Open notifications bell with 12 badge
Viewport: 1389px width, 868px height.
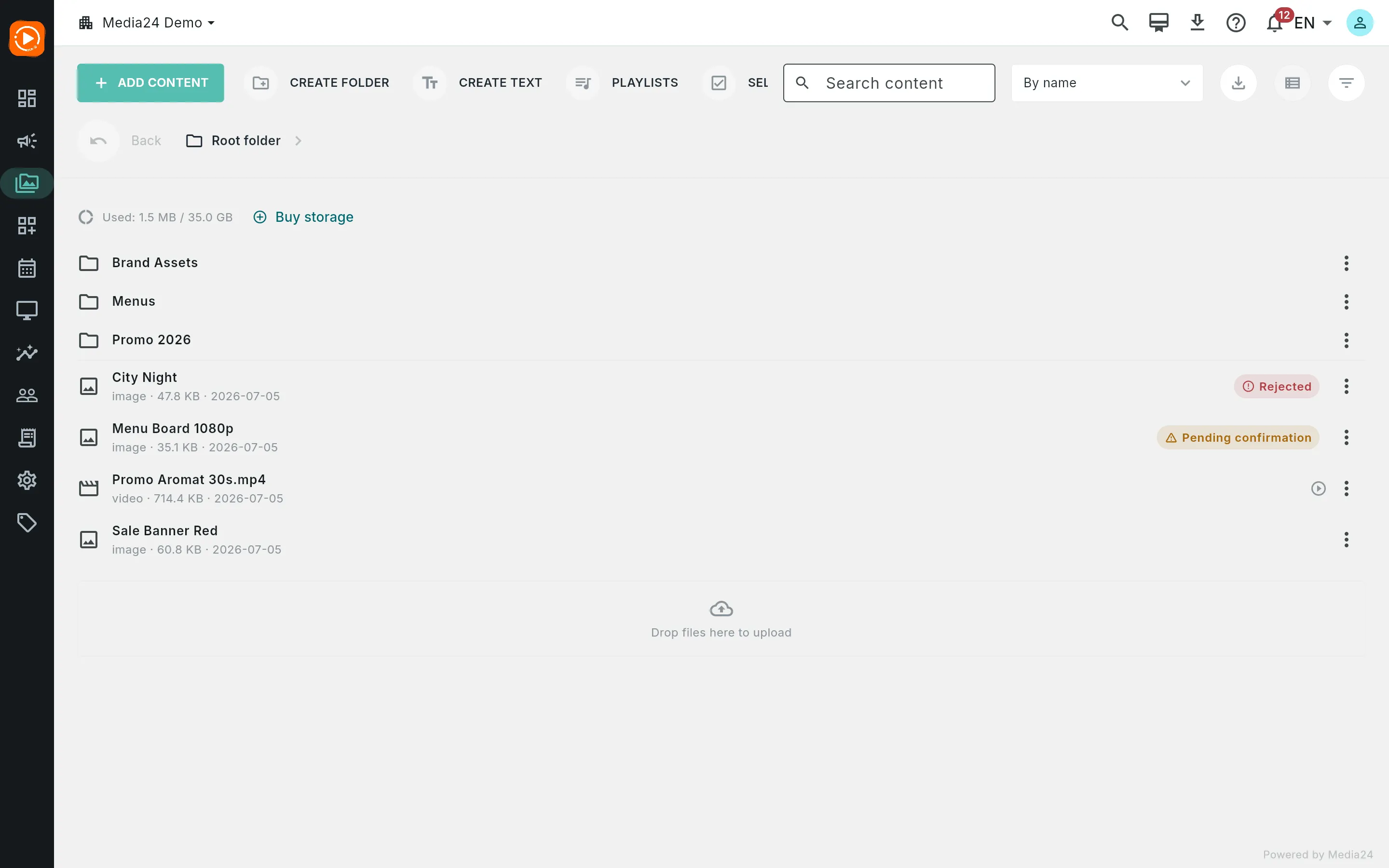point(1275,22)
